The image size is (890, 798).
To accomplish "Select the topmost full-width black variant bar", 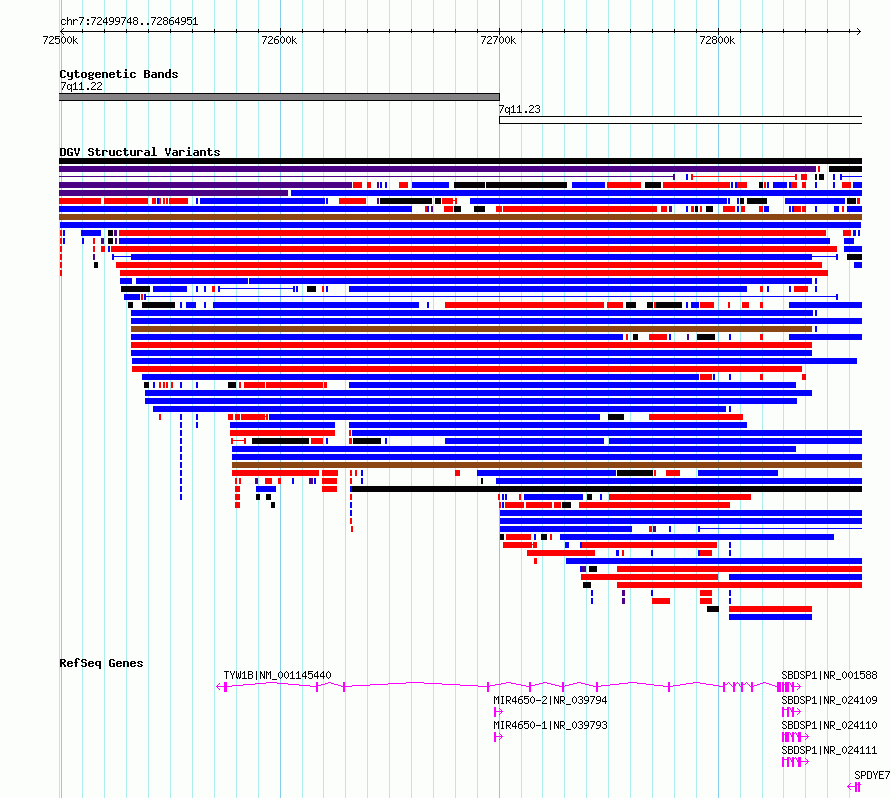I will pos(460,161).
